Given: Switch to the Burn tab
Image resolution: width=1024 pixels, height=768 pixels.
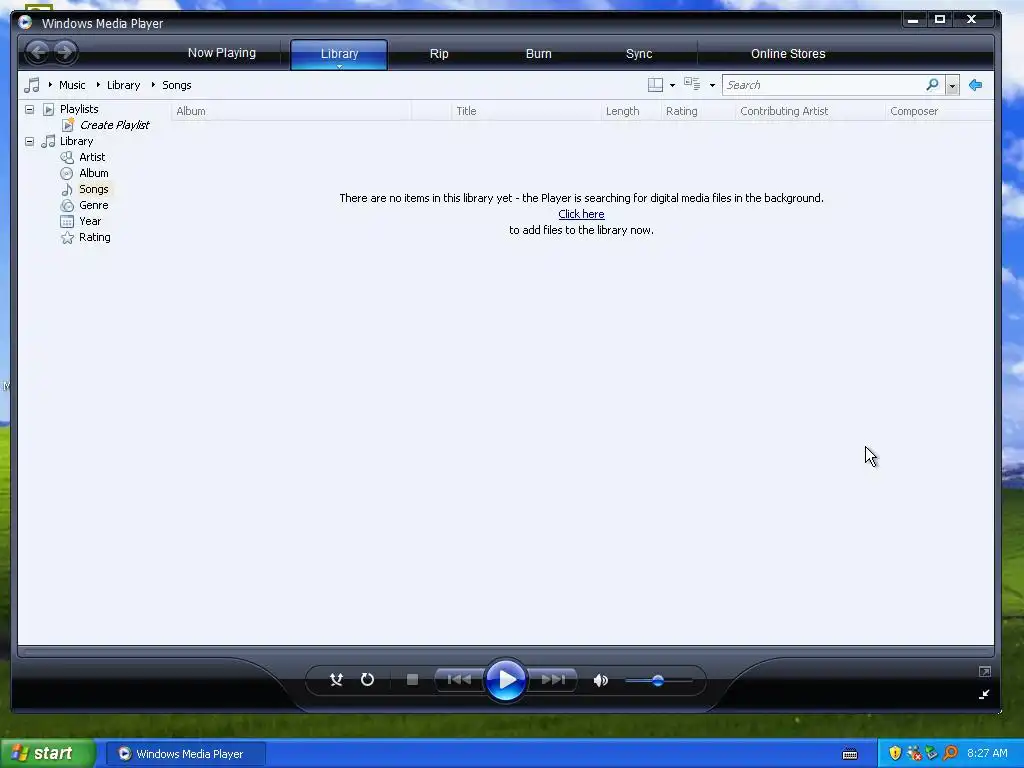Looking at the screenshot, I should [x=539, y=54].
